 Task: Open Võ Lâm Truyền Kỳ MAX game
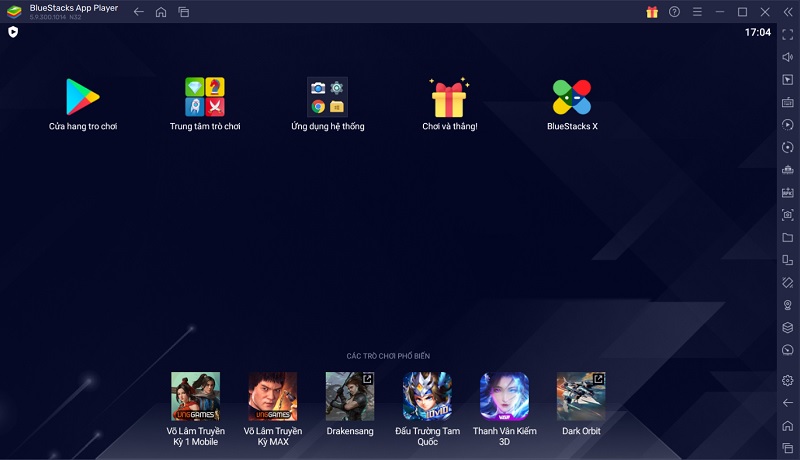point(273,396)
